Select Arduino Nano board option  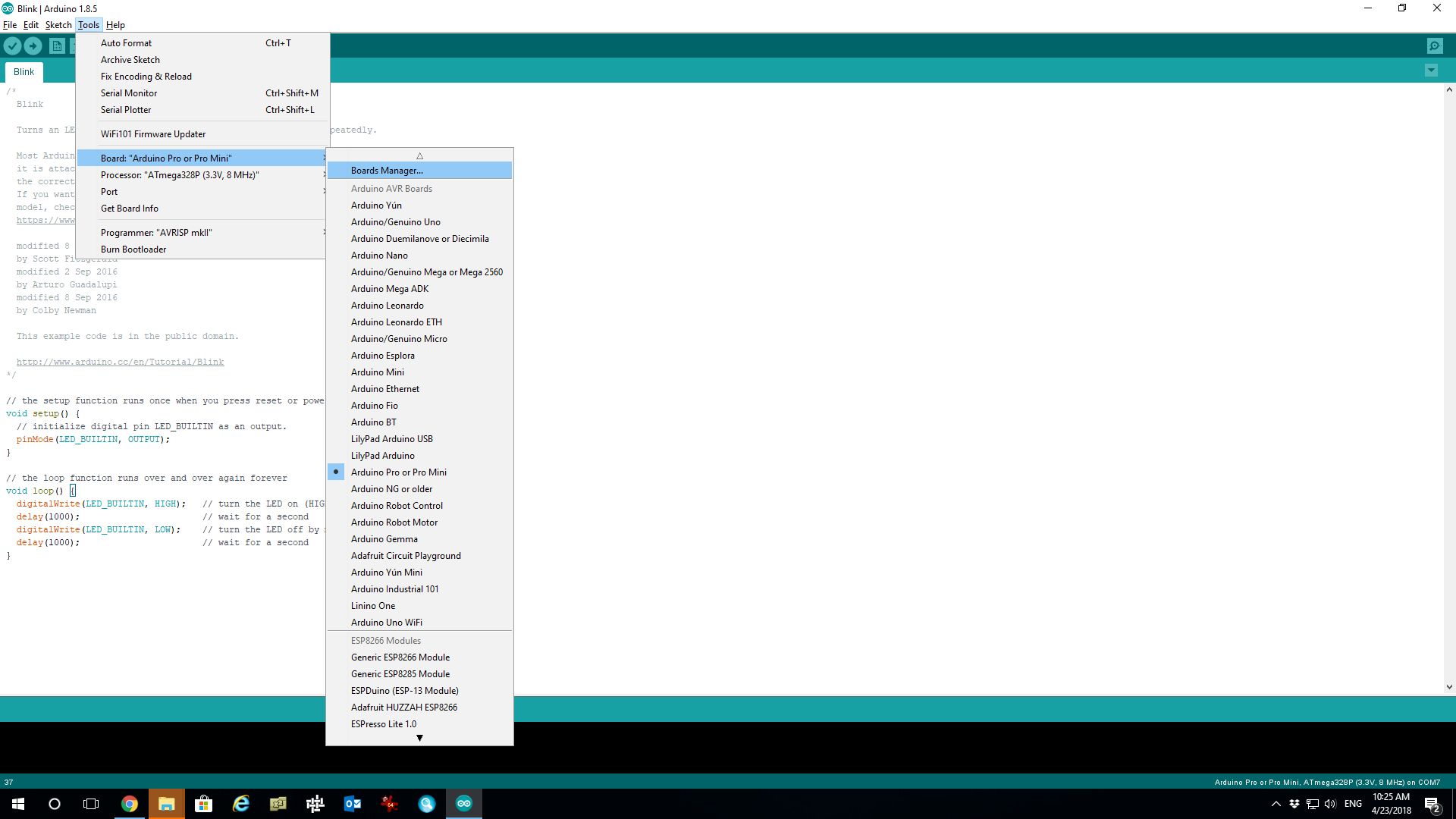[379, 256]
